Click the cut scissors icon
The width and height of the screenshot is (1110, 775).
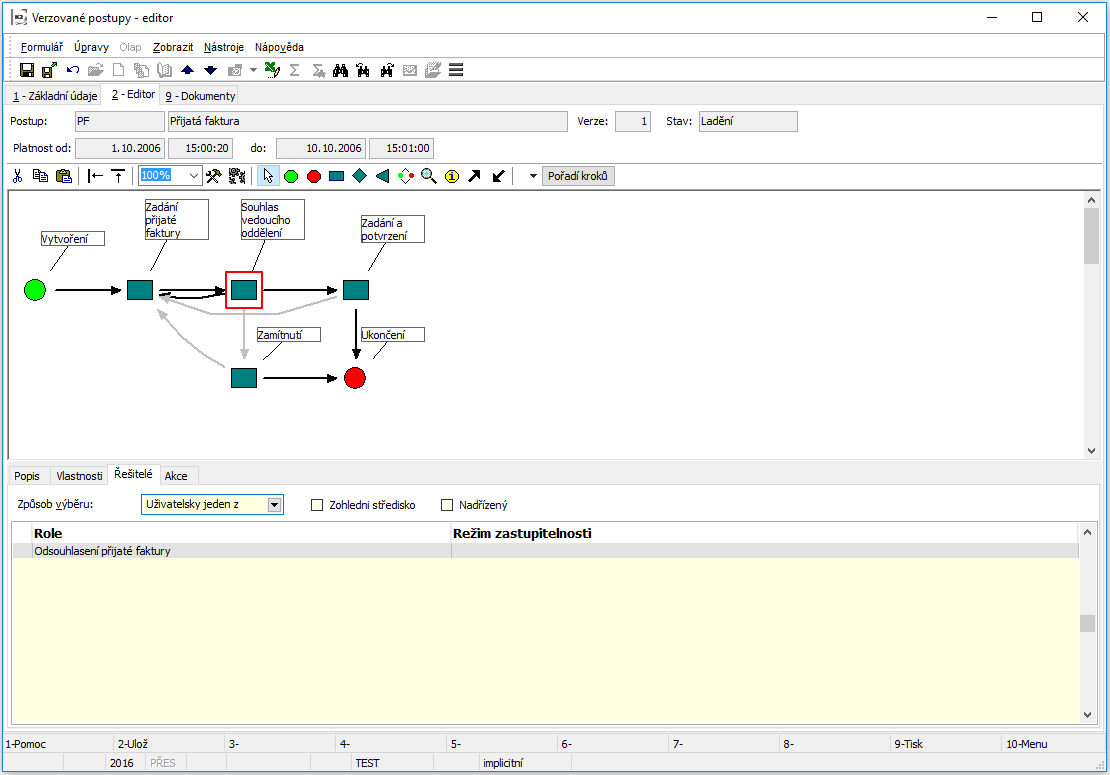tap(18, 176)
